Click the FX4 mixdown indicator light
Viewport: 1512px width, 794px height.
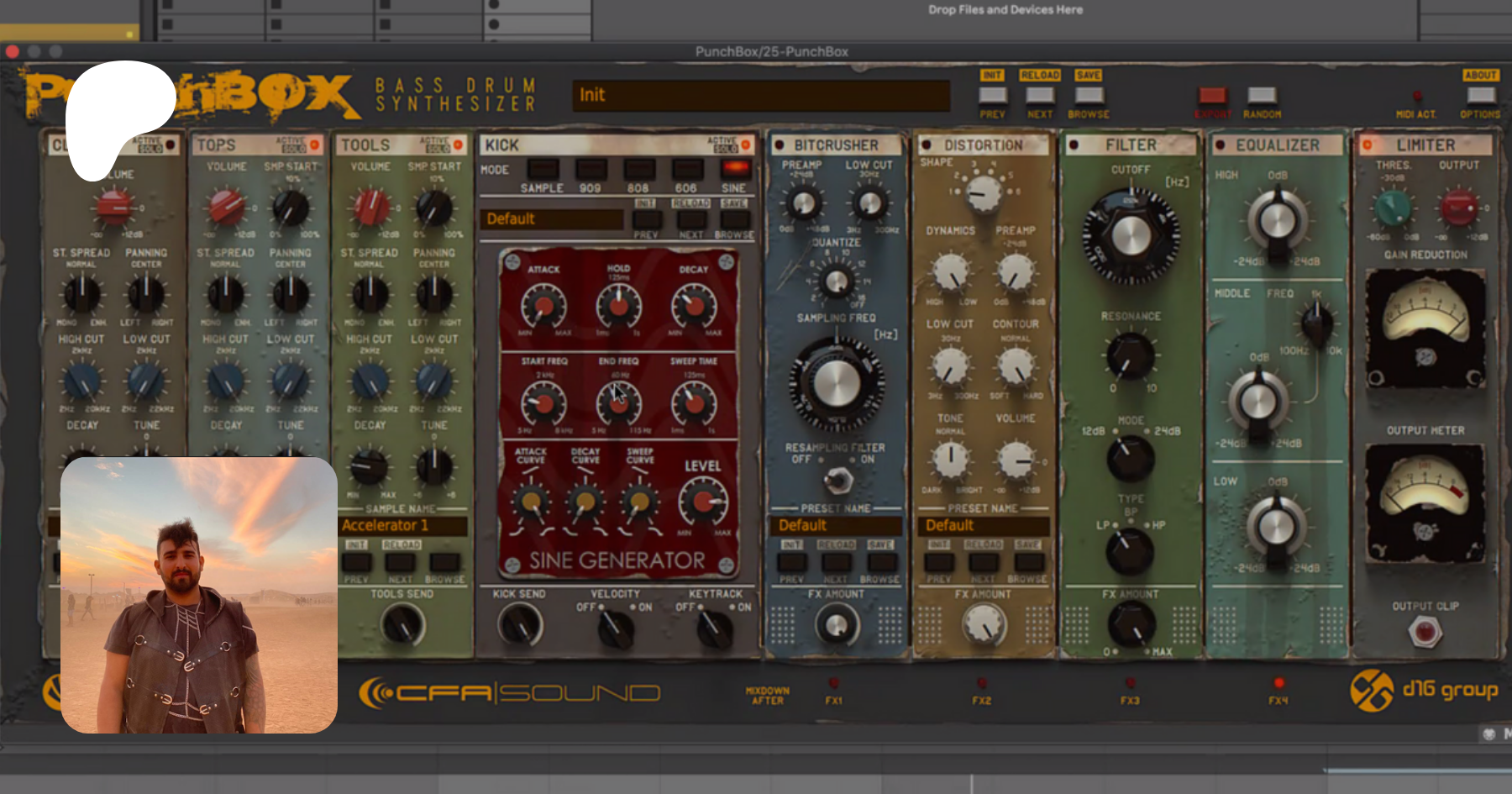tap(1278, 683)
